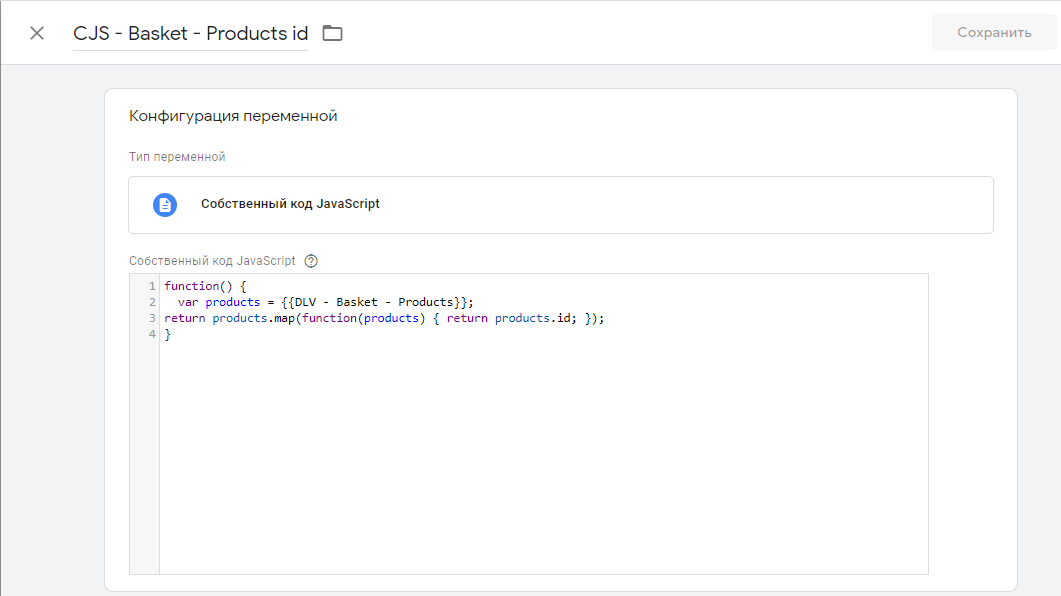Viewport: 1061px width, 596px height.
Task: Click the Собственный код JavaScript field label
Action: [x=212, y=261]
